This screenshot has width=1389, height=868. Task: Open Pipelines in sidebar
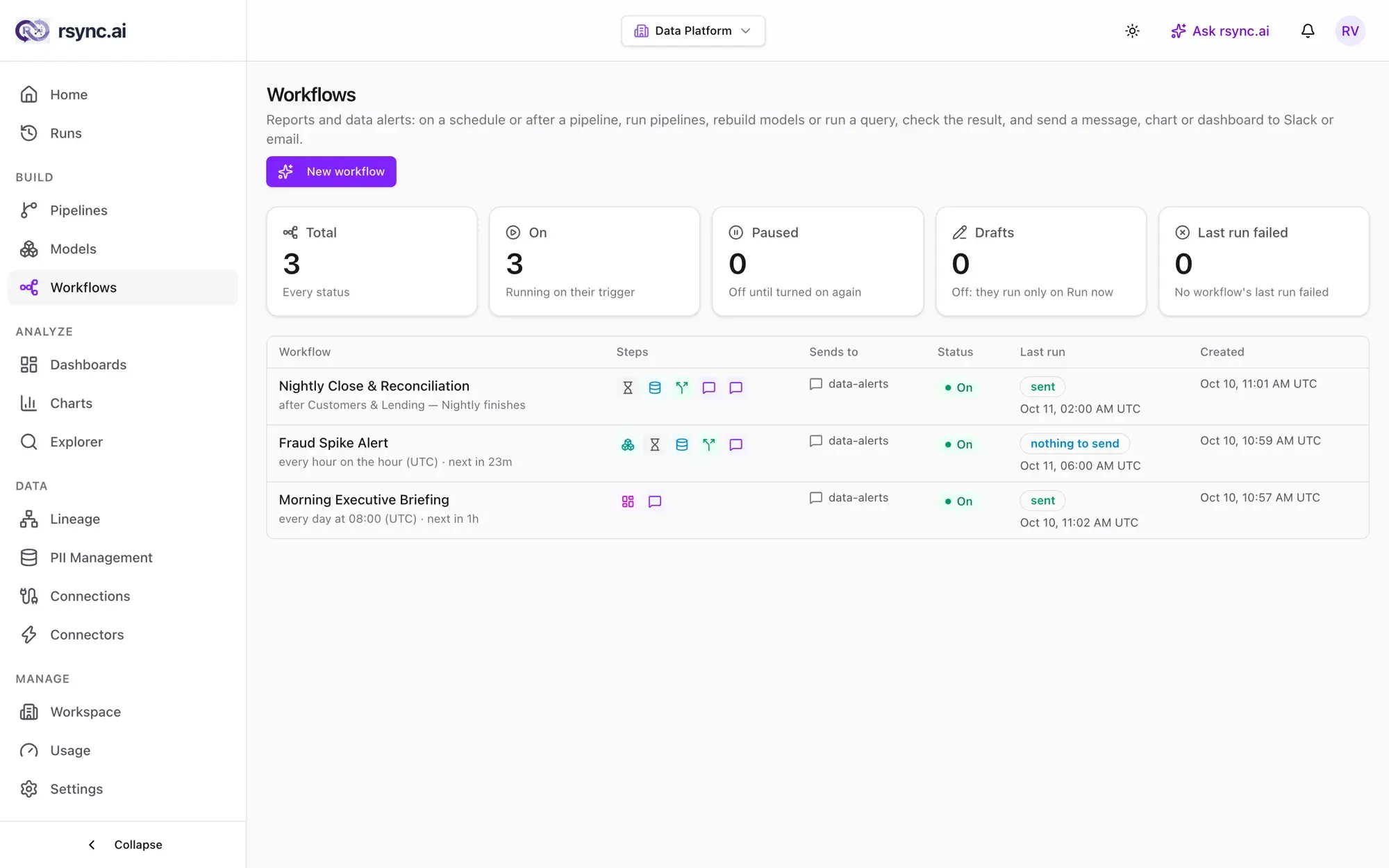(123, 210)
